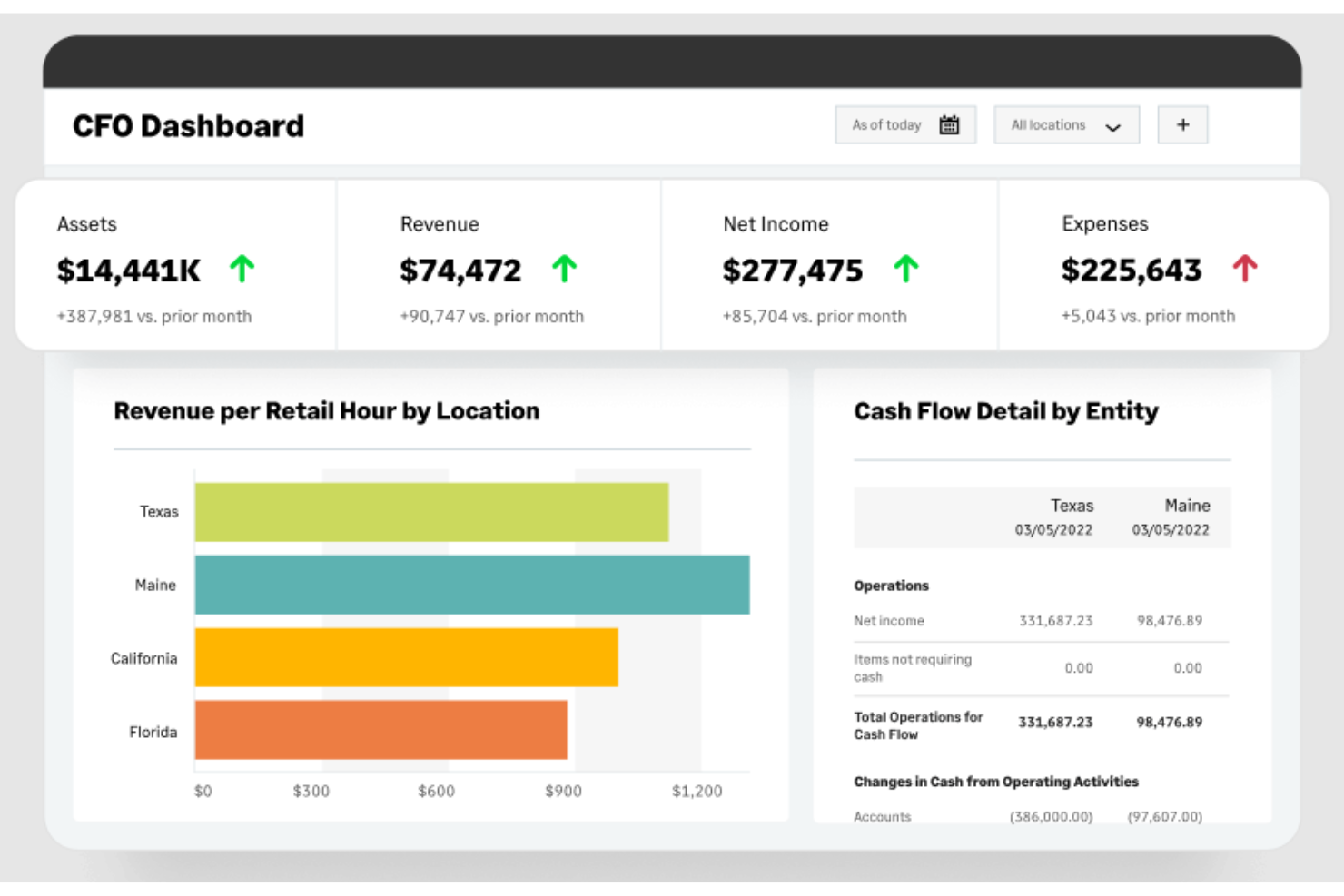The height and width of the screenshot is (896, 1344).
Task: Click the green arrow beside Net Income
Action: pos(906,269)
